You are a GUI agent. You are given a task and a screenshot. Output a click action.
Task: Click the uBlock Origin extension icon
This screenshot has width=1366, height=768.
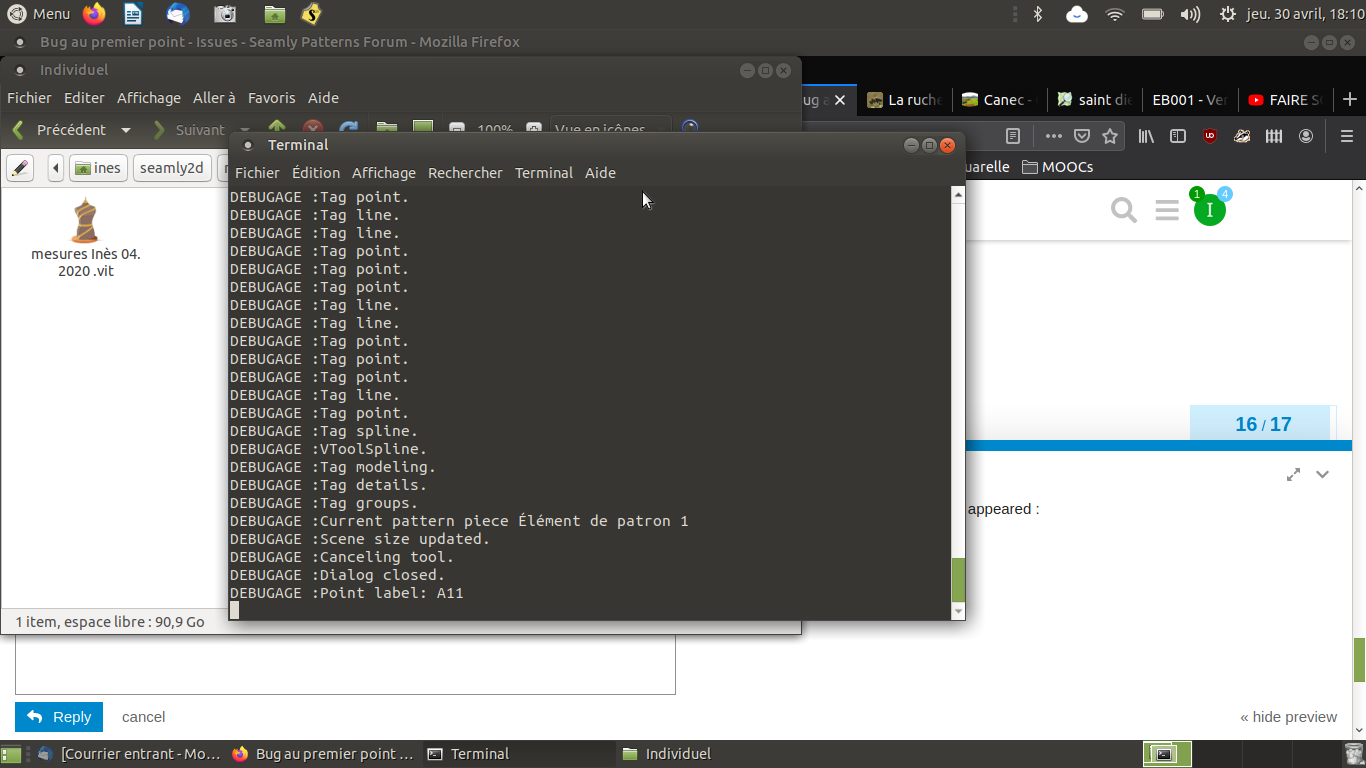[1210, 136]
